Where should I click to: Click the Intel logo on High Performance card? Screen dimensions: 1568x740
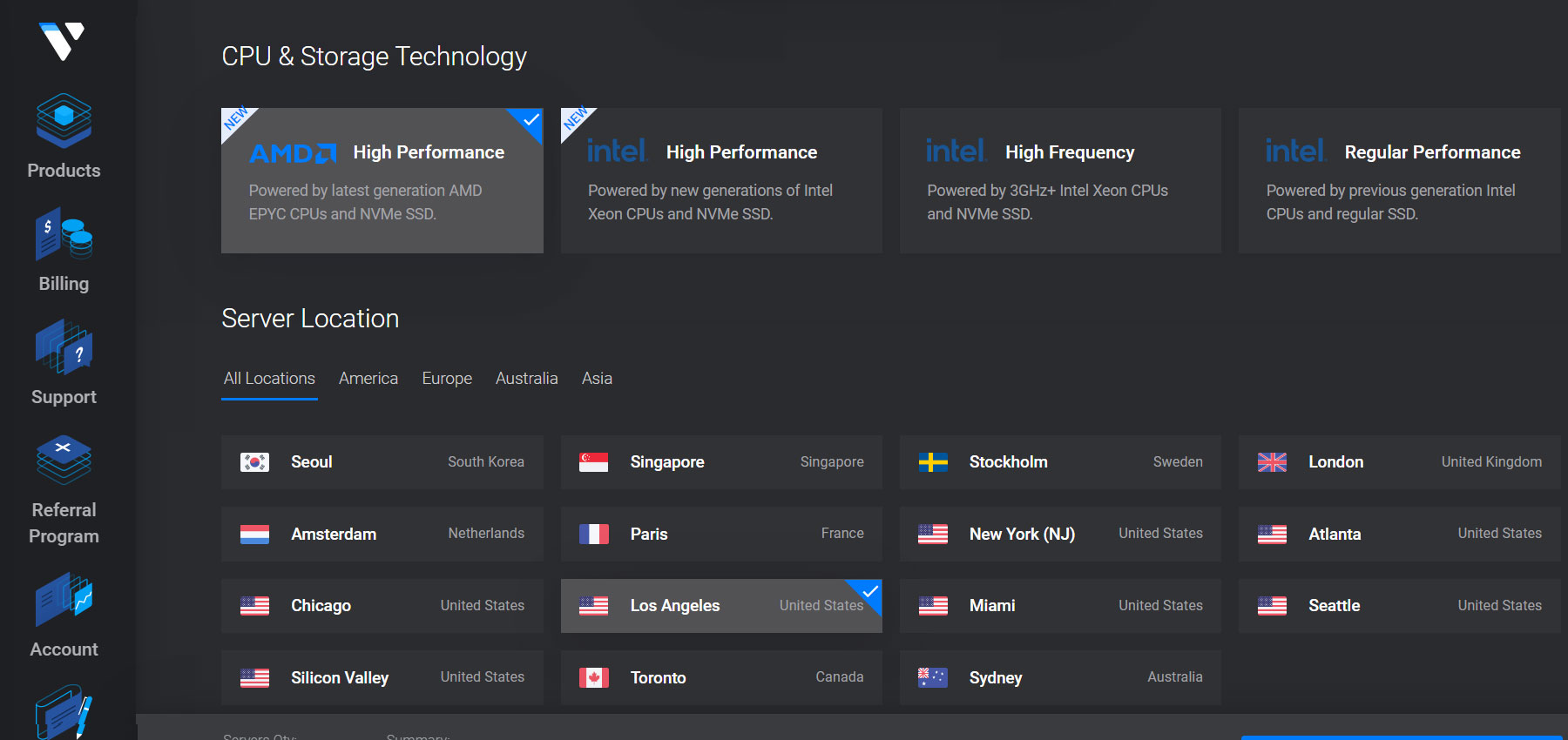tap(617, 151)
